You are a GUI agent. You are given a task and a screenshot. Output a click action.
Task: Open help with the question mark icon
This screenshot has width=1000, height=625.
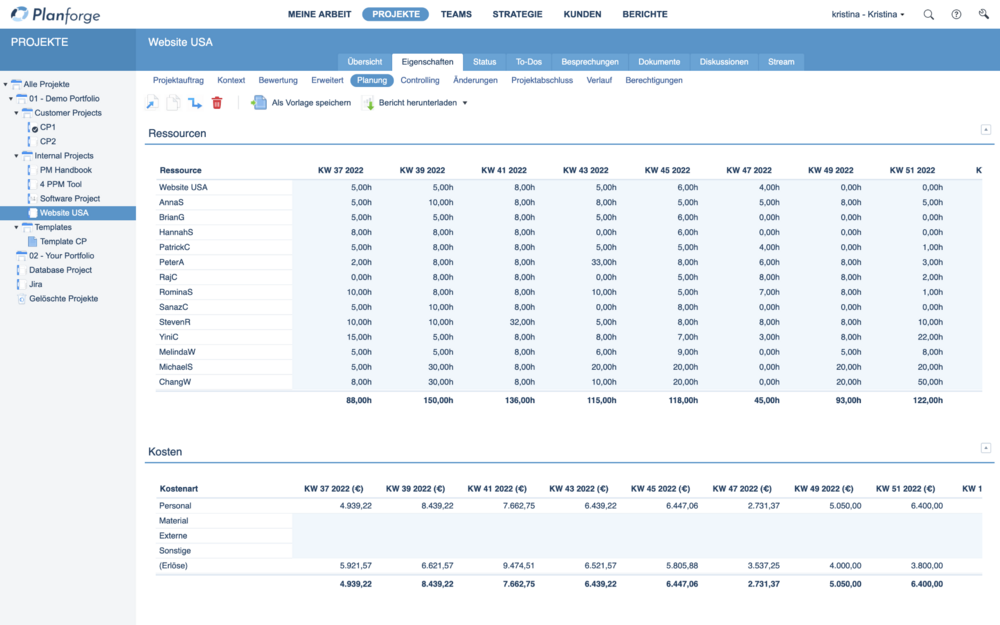pyautogui.click(x=956, y=15)
